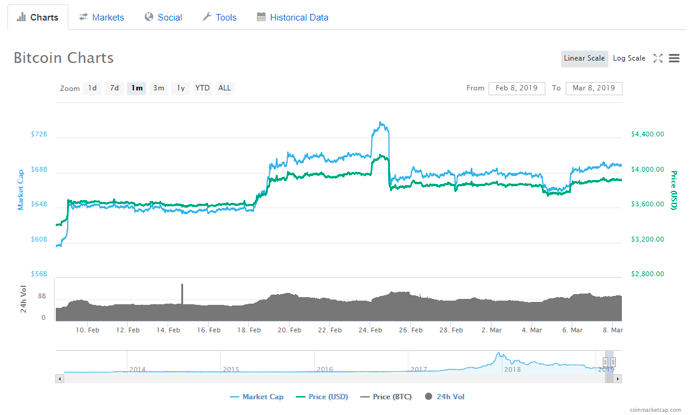Select Linear Scale button
The image size is (692, 415).
coord(584,58)
